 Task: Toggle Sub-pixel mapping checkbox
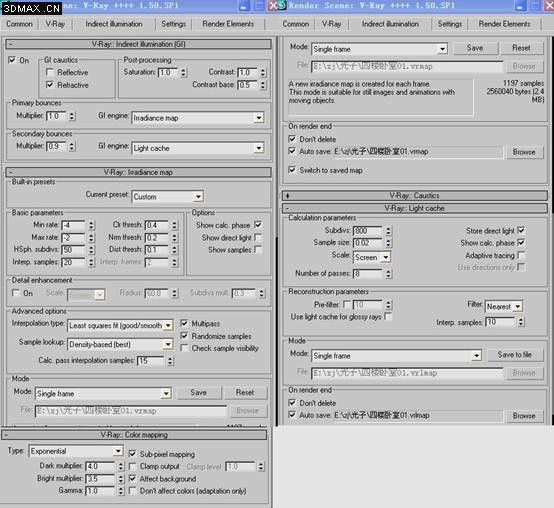click(x=132, y=453)
